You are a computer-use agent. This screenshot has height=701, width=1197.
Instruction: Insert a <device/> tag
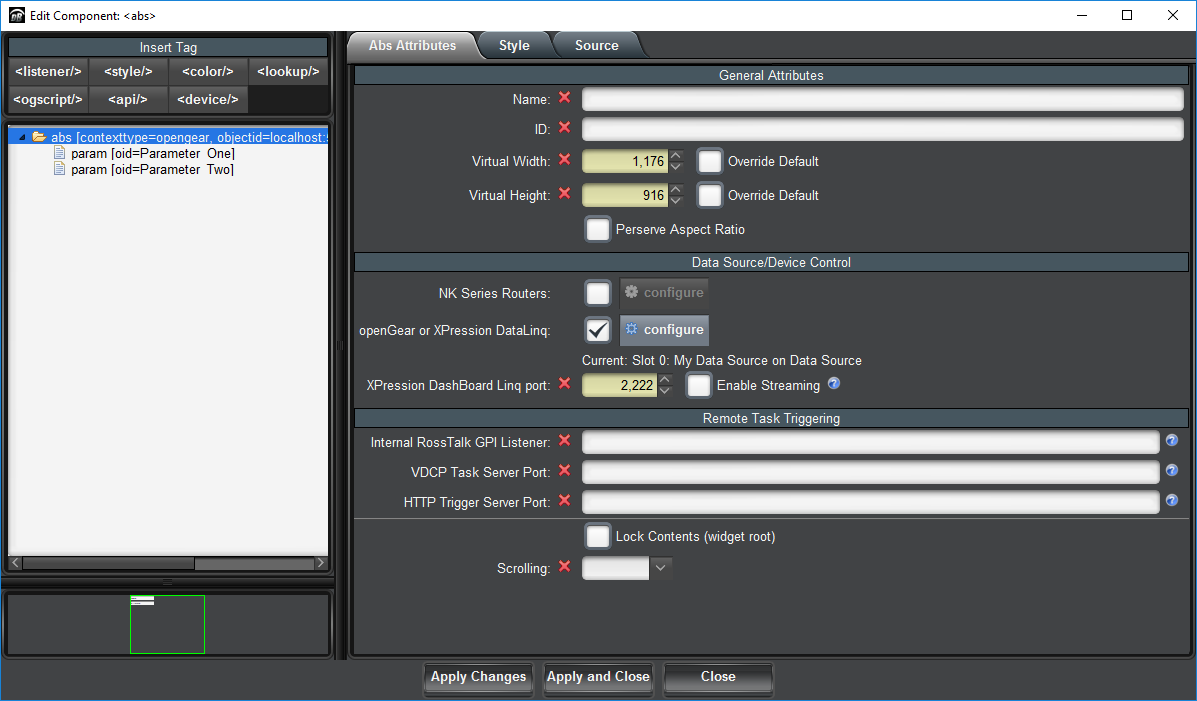208,99
